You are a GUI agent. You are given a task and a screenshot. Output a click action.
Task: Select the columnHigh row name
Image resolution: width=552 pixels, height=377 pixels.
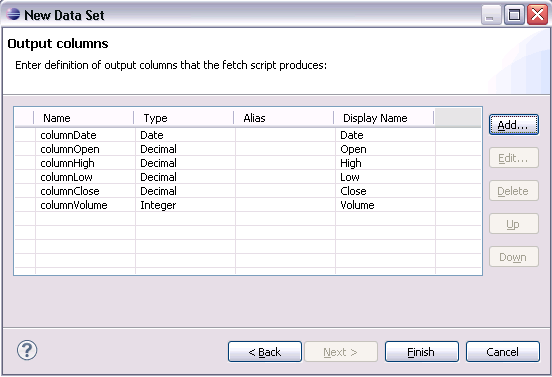(x=67, y=163)
